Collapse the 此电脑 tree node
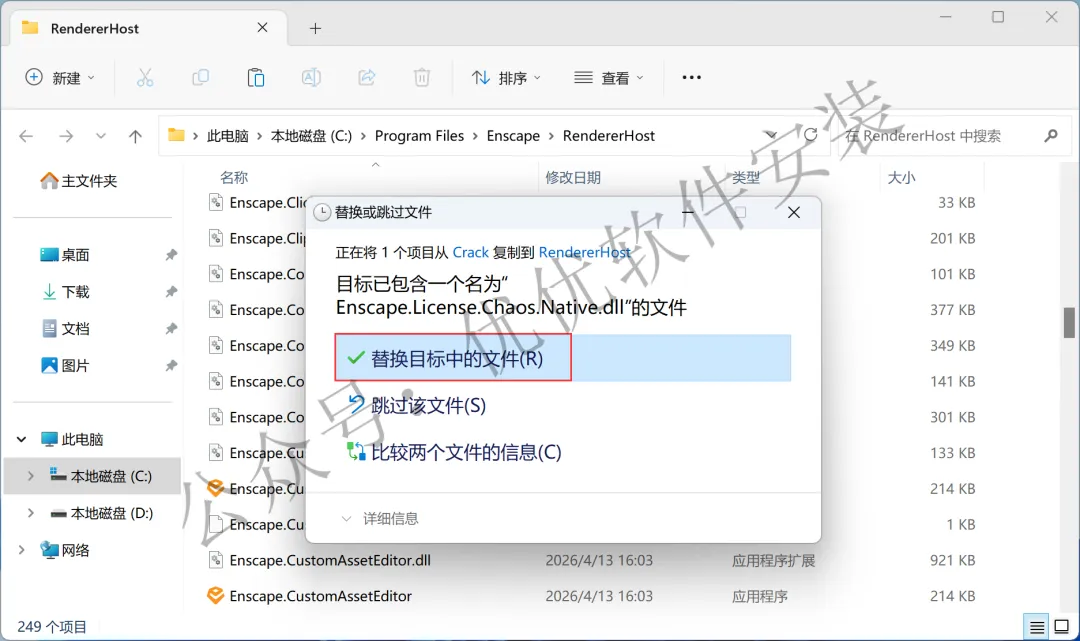Screen dimensions: 1080x641 tap(21, 439)
